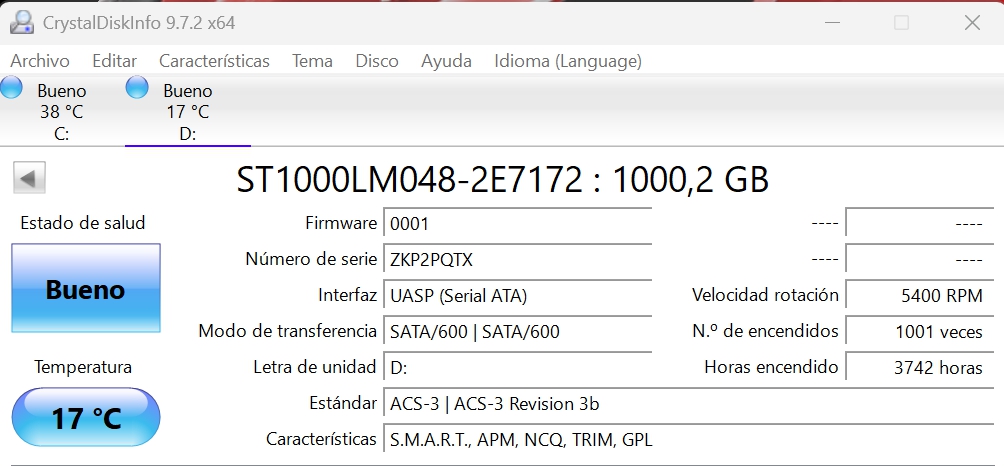Click the 5400 RPM rotation speed value
This screenshot has width=1004, height=466.
point(919,296)
